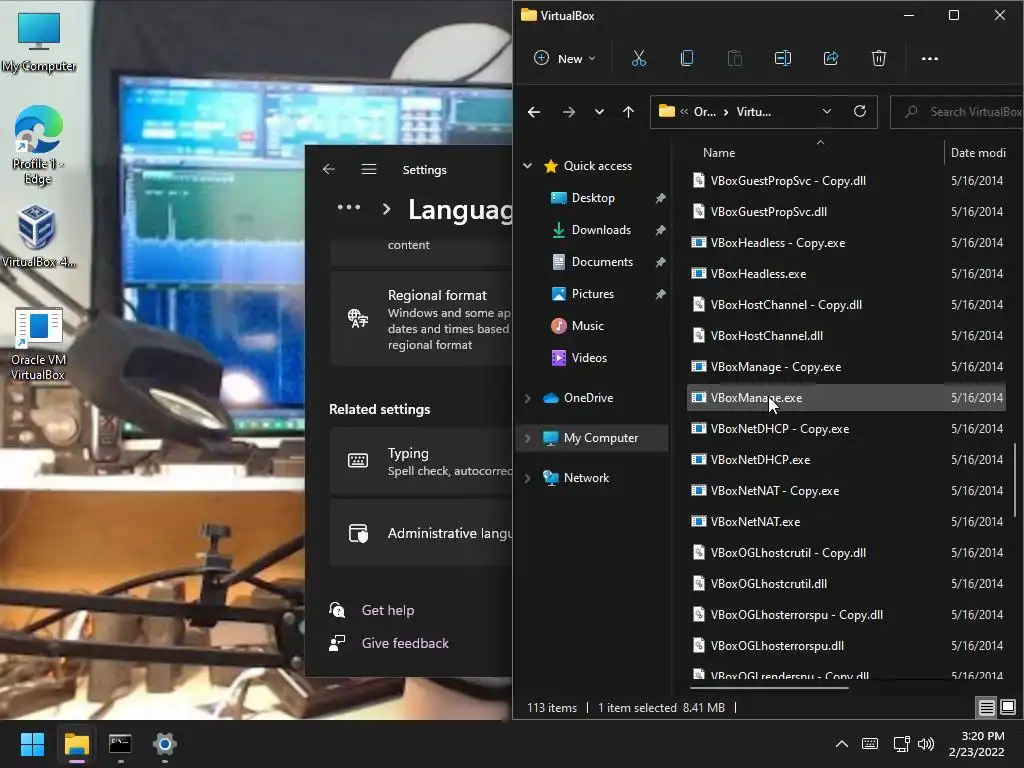Open Documents in Quick access
This screenshot has height=768, width=1024.
(602, 262)
